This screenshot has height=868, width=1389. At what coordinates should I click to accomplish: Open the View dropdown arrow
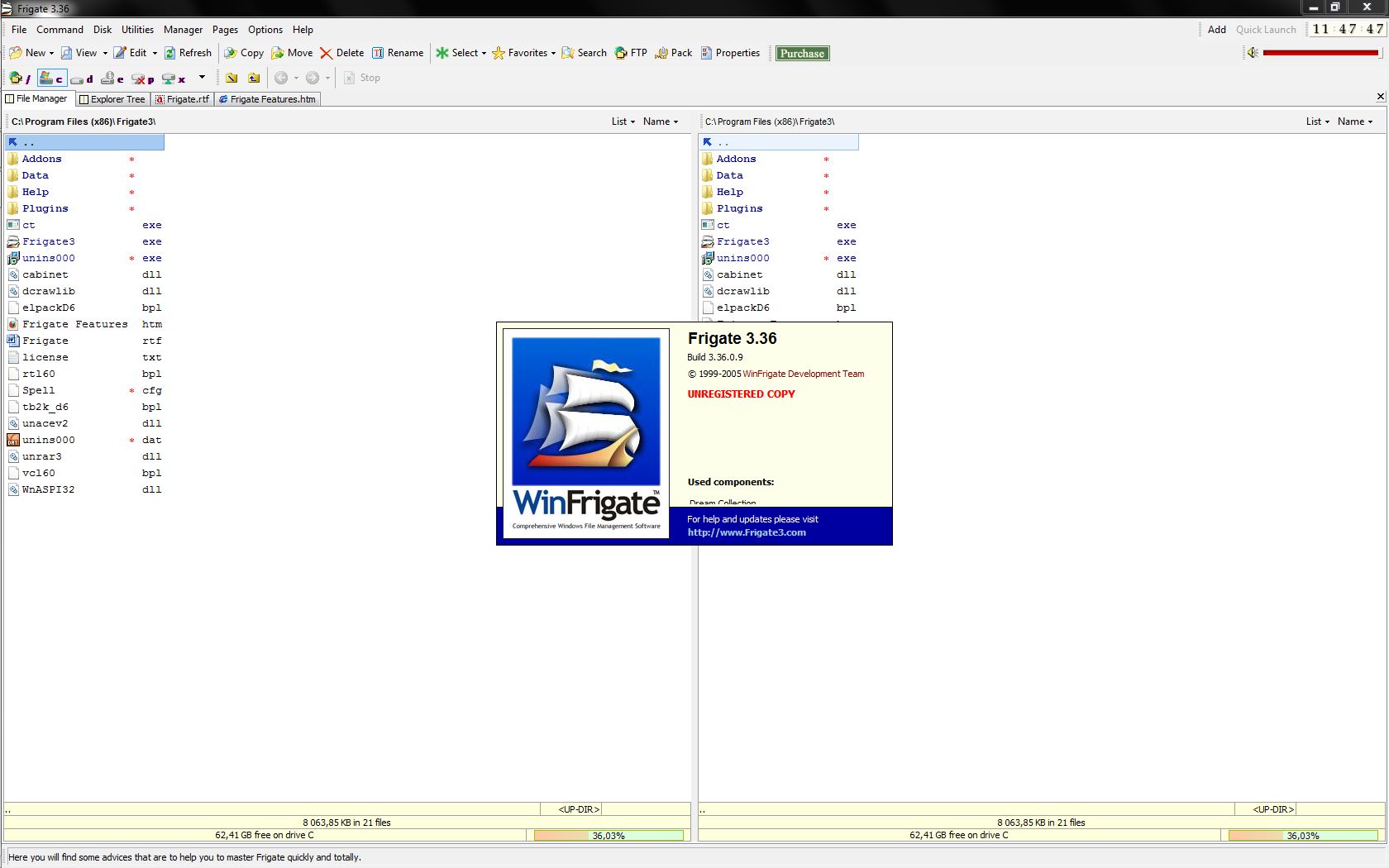[105, 53]
